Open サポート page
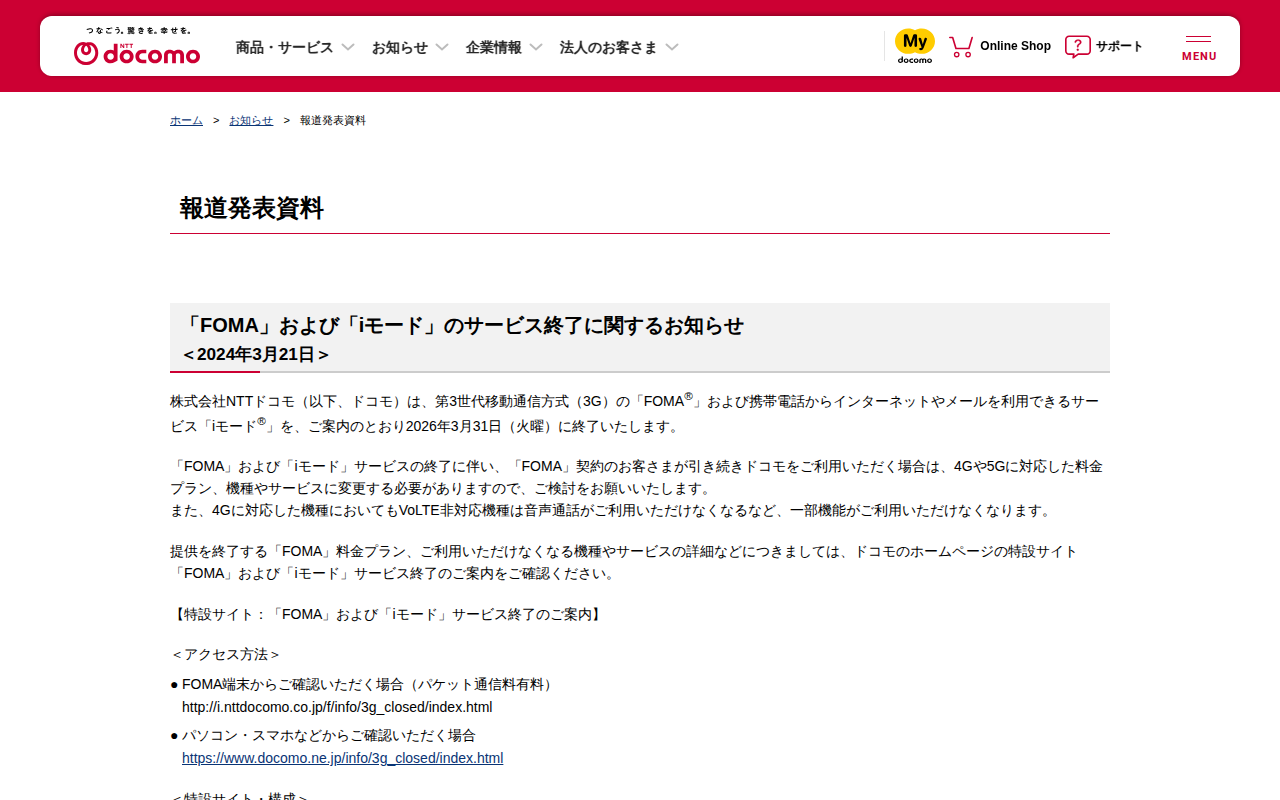Viewport: 1280px width, 800px height. [x=1119, y=46]
